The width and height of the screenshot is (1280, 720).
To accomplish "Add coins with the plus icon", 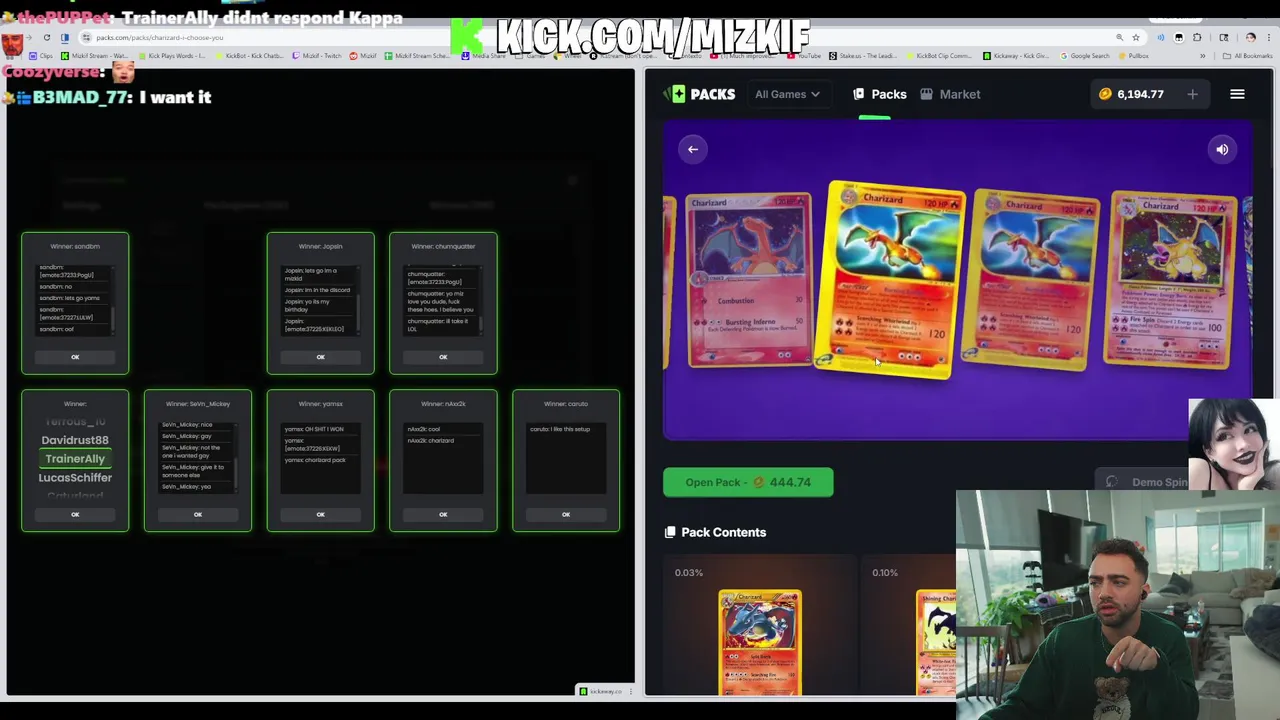I will [1192, 94].
